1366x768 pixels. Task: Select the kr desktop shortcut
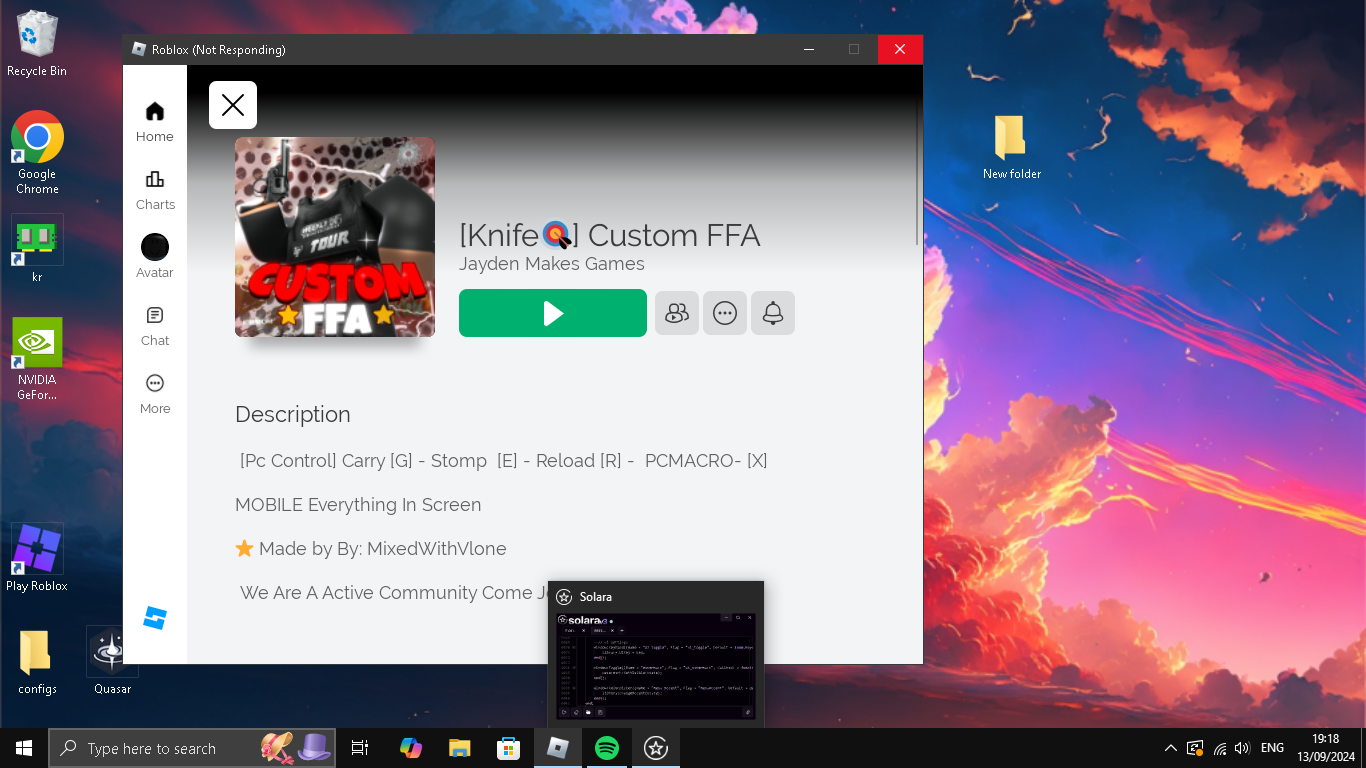[x=37, y=249]
